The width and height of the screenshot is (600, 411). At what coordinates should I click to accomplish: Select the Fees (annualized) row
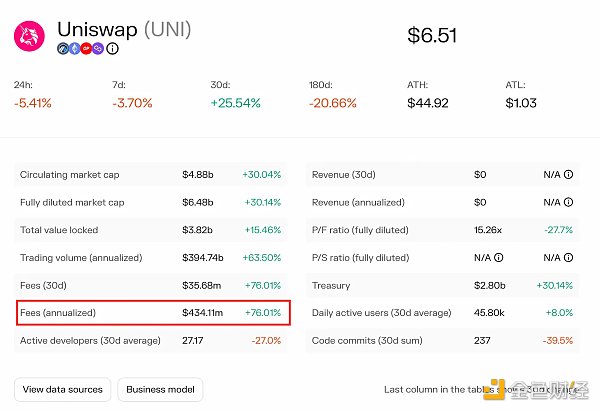point(152,313)
